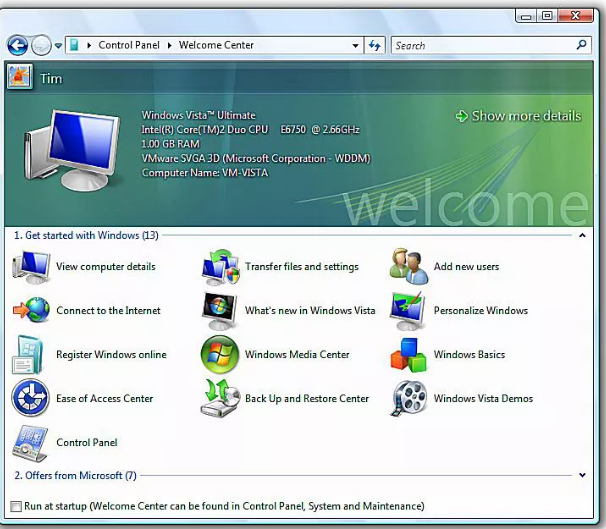Open the Personalize Windows icon
Screen dimensions: 606x529
click(x=408, y=311)
